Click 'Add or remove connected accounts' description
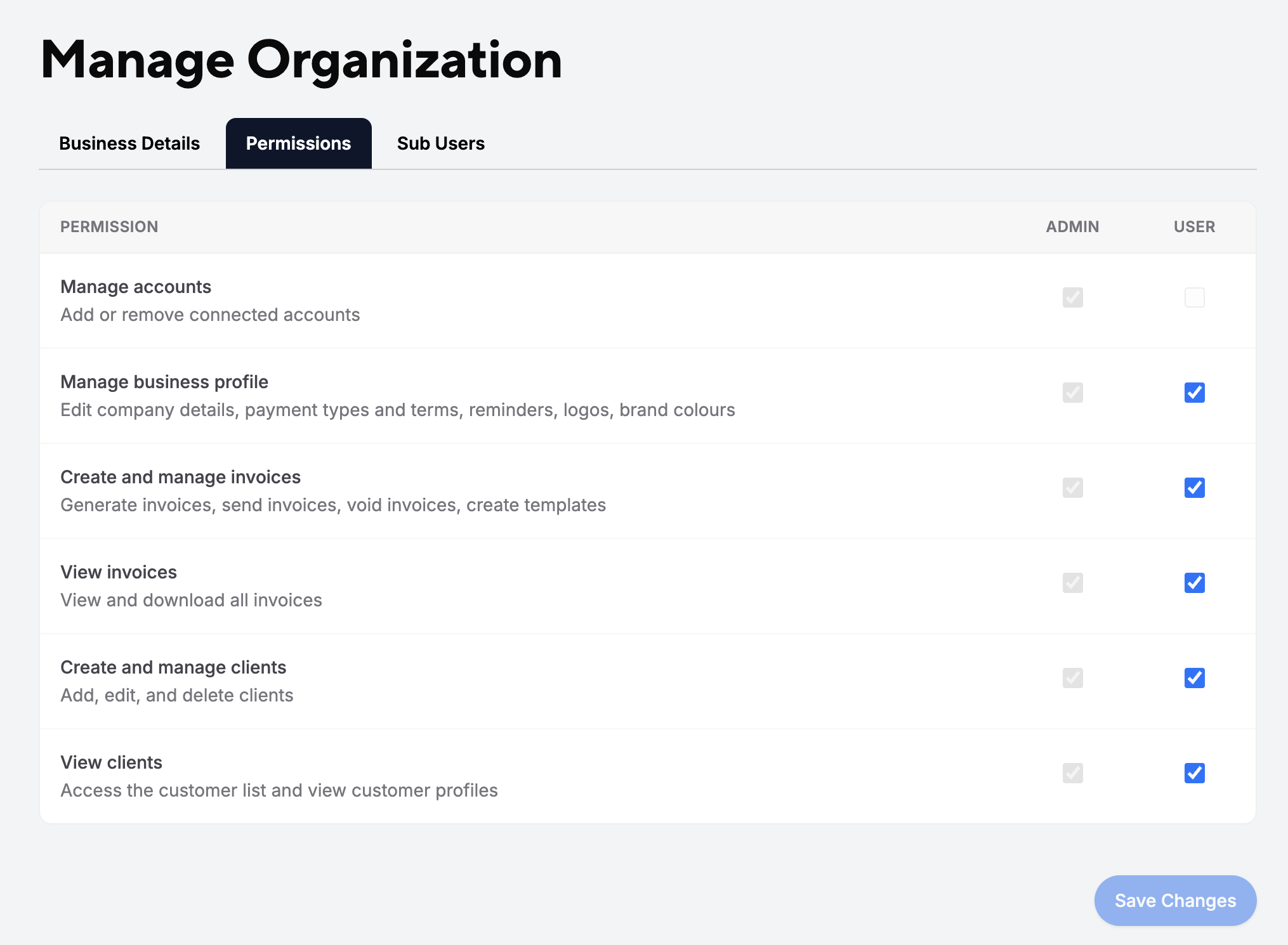The height and width of the screenshot is (945, 1288). (x=210, y=315)
